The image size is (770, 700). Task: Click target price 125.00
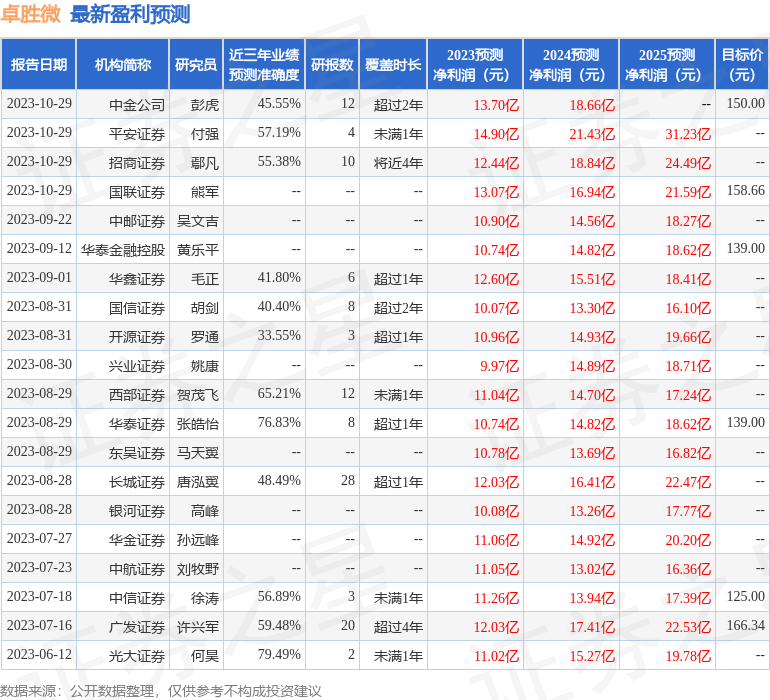(x=745, y=596)
